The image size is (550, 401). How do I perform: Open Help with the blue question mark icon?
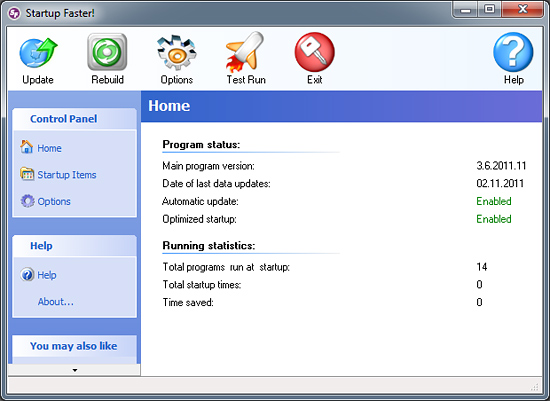513,52
